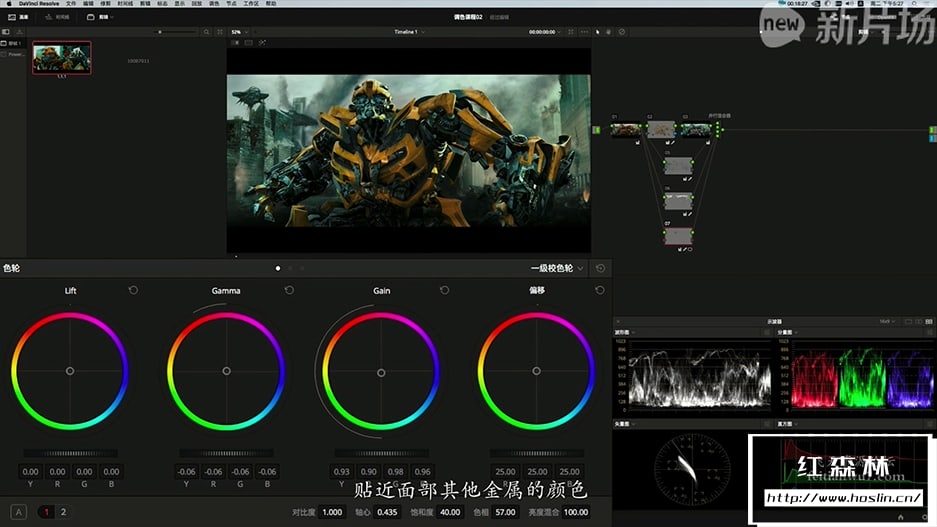This screenshot has width=937, height=527.
Task: Click the 画廊 Gallery toolbar button
Action: pyautogui.click(x=18, y=17)
